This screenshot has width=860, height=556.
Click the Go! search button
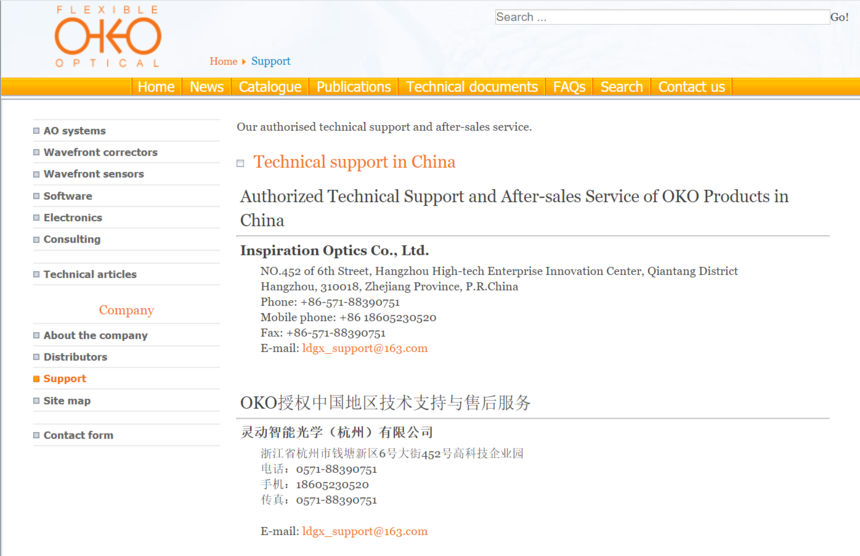point(839,17)
